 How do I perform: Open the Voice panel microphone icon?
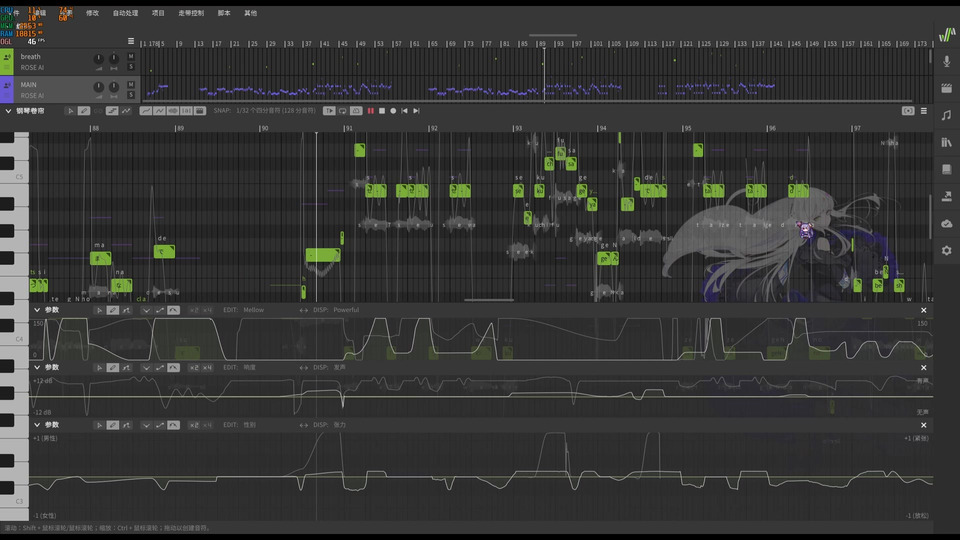(947, 61)
